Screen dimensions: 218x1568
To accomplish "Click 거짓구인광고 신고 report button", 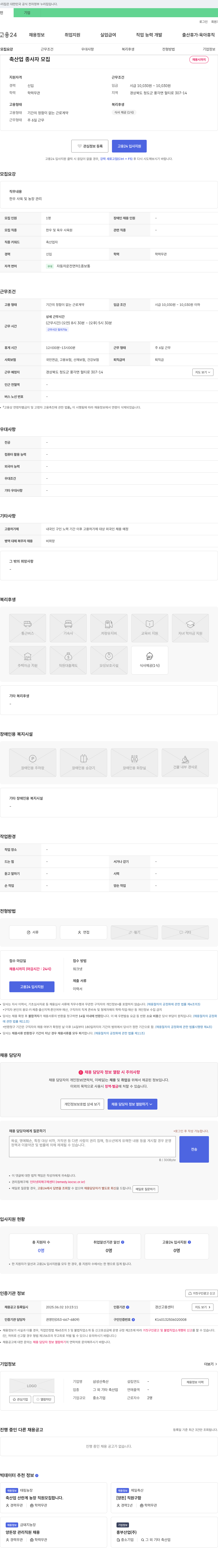I will coord(201,1293).
